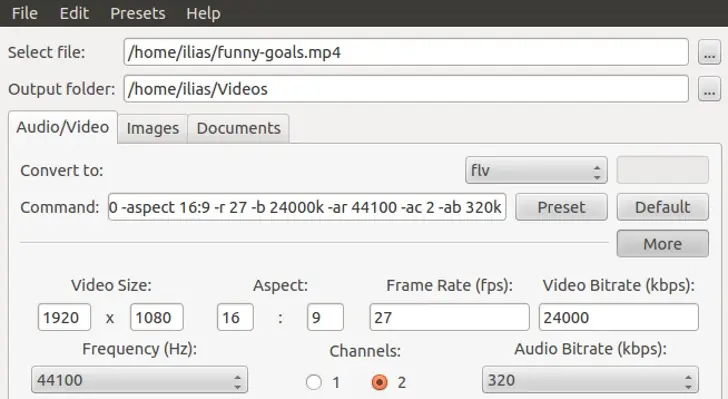Open the Help menu
The height and width of the screenshot is (399, 728).
pos(203,13)
